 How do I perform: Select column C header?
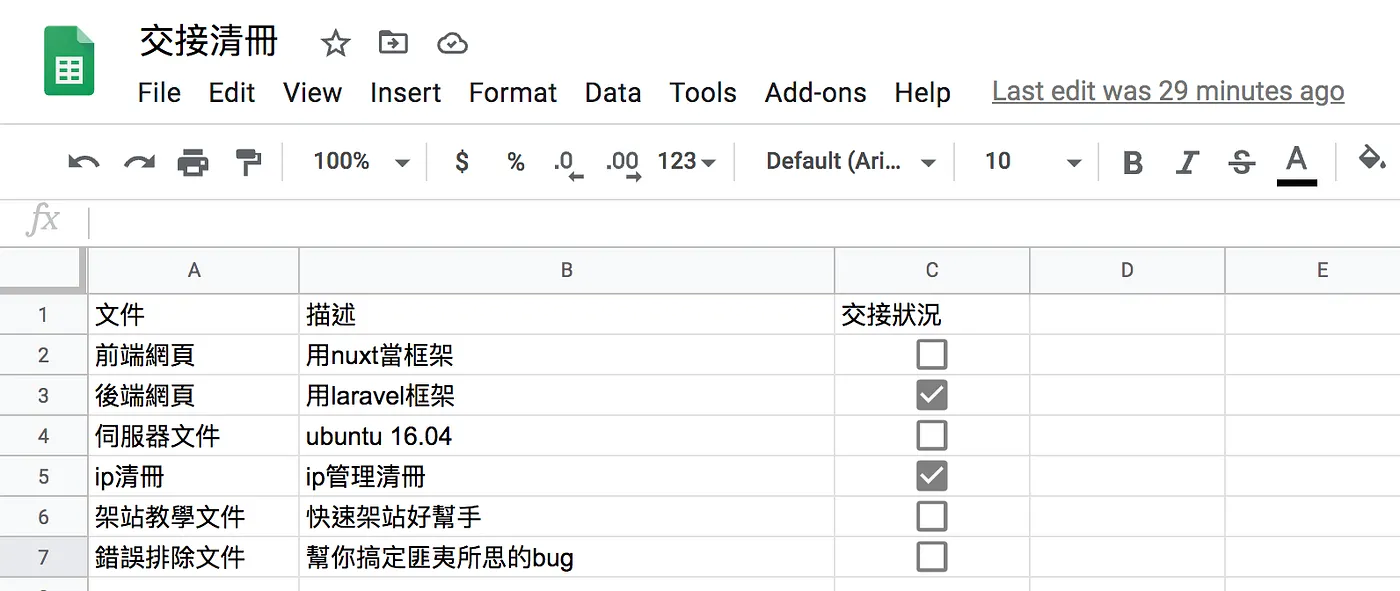(932, 270)
